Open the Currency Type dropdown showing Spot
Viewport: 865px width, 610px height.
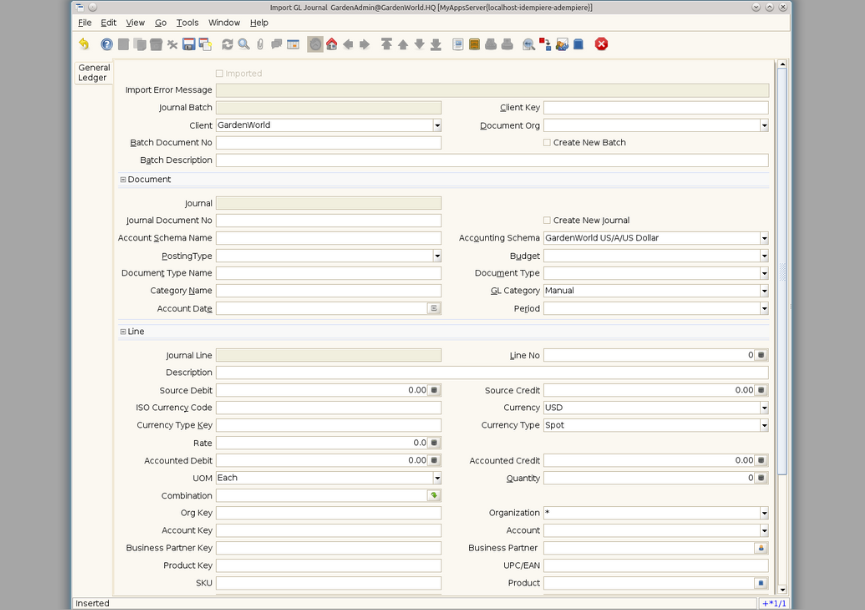764,425
